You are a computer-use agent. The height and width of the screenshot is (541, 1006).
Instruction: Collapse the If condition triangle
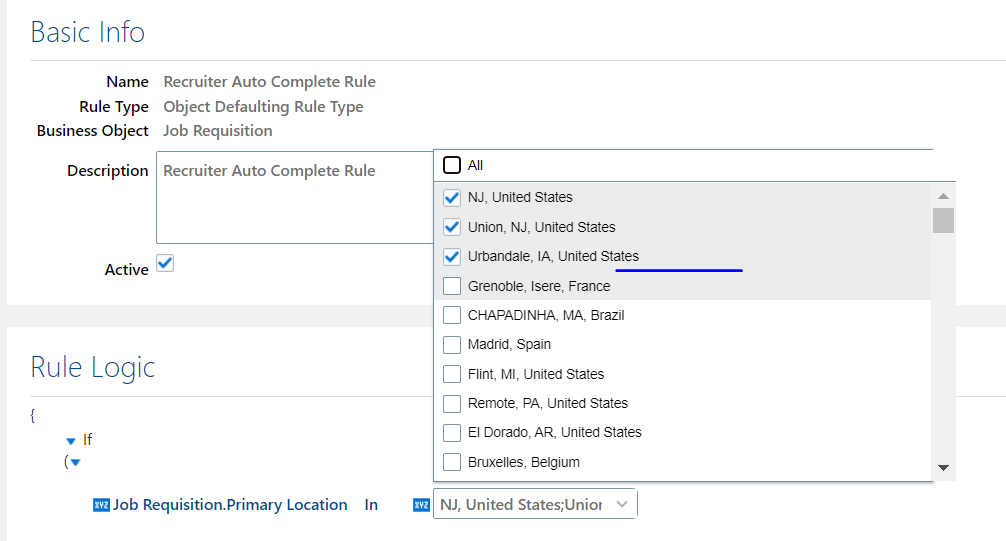click(71, 441)
